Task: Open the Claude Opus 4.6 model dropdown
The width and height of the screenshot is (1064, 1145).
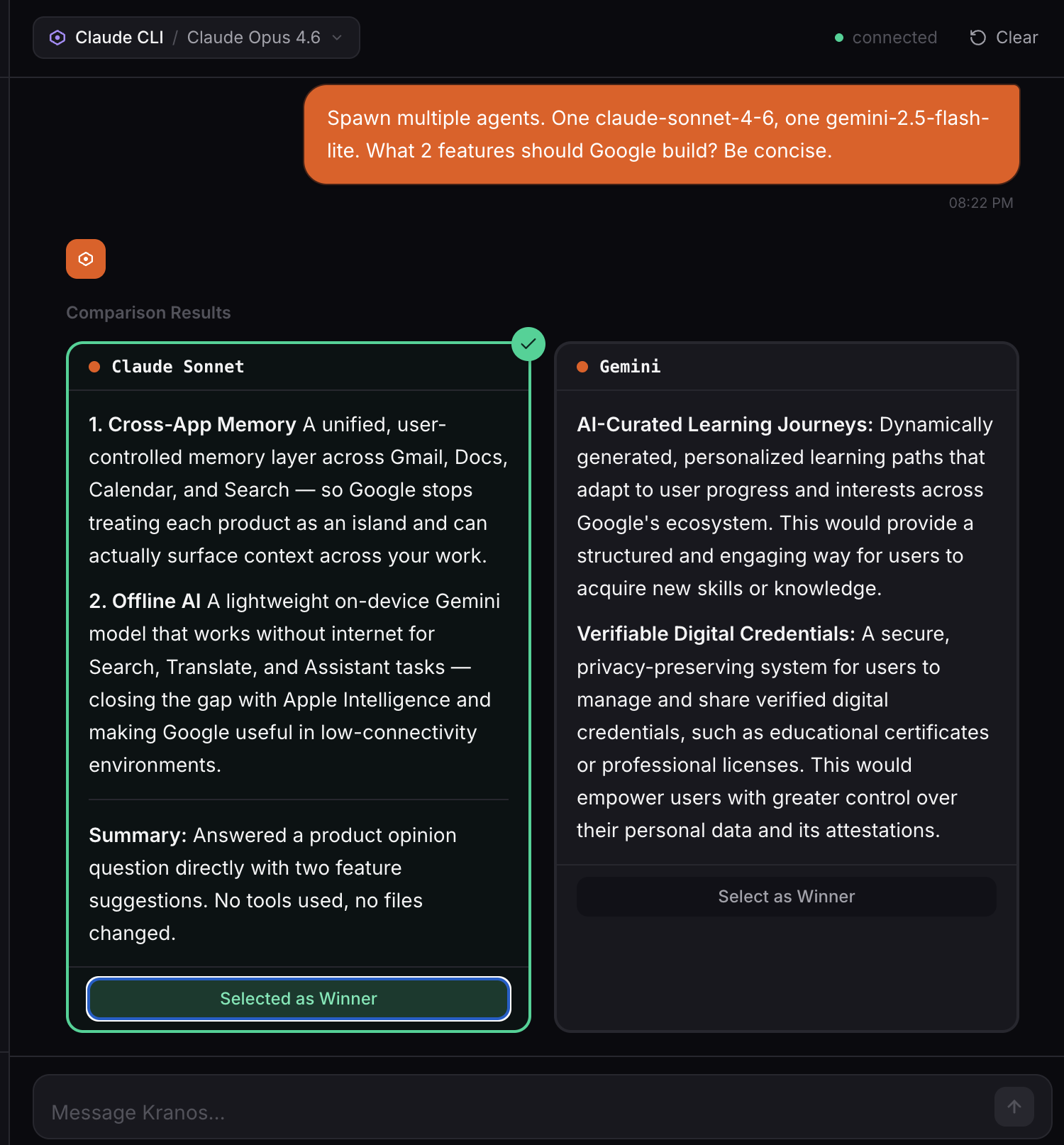Action: 264,38
